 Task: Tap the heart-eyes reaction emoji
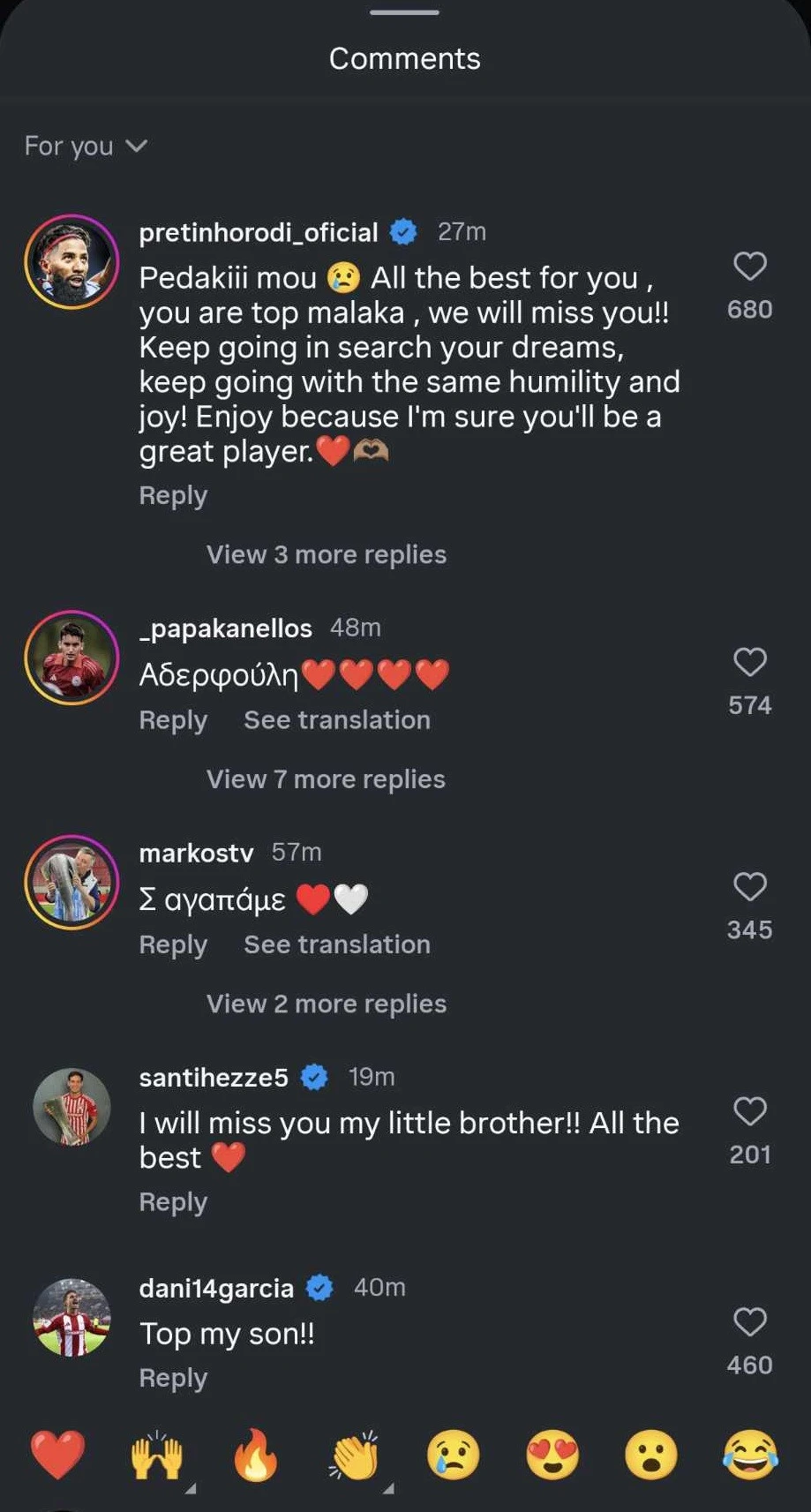point(552,1455)
